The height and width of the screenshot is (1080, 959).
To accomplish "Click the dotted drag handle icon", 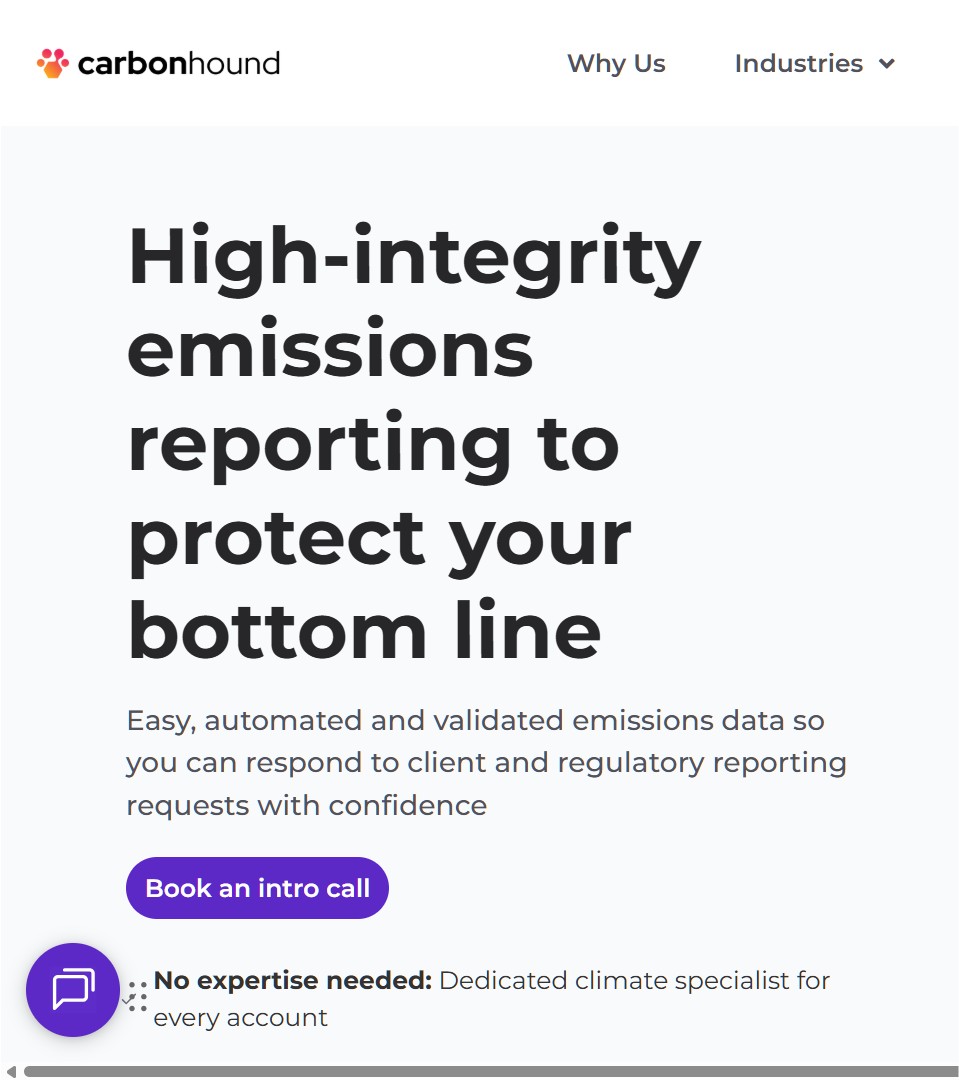I will (x=138, y=996).
